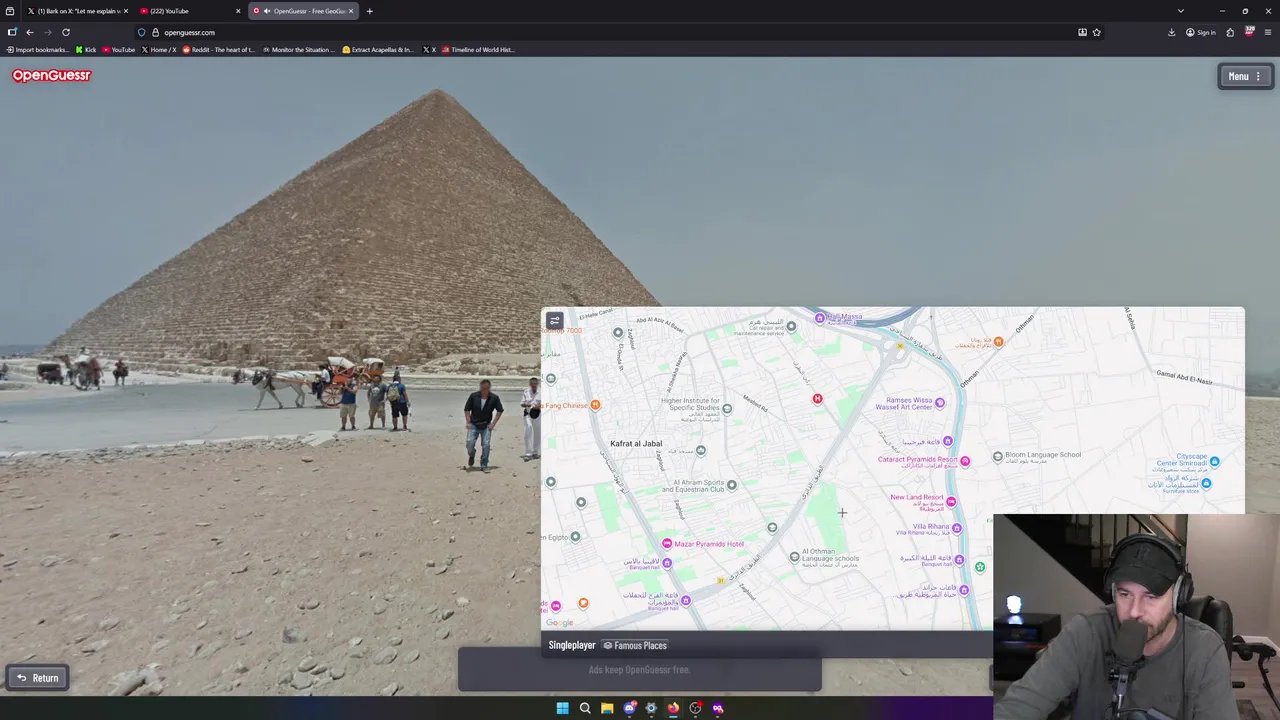
Task: Click Ramses Wissa Wassef Art Center marker
Action: point(940,403)
